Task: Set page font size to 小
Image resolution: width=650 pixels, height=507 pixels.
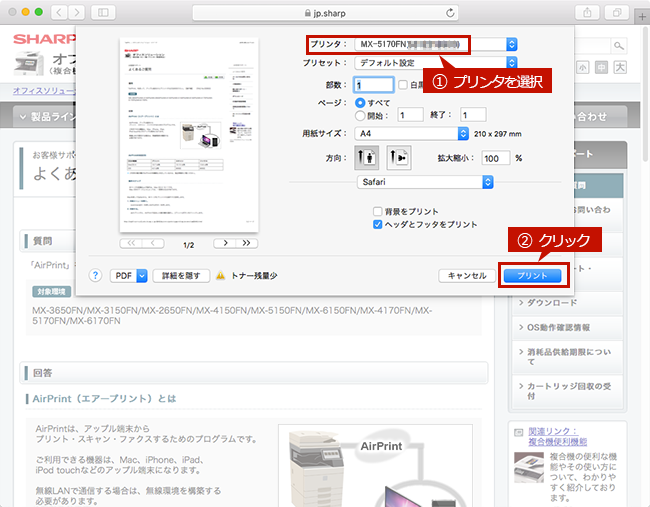Action: [582, 67]
